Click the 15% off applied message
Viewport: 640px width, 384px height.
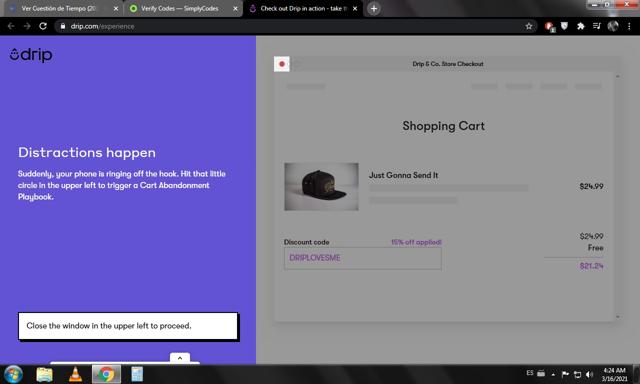tap(416, 242)
